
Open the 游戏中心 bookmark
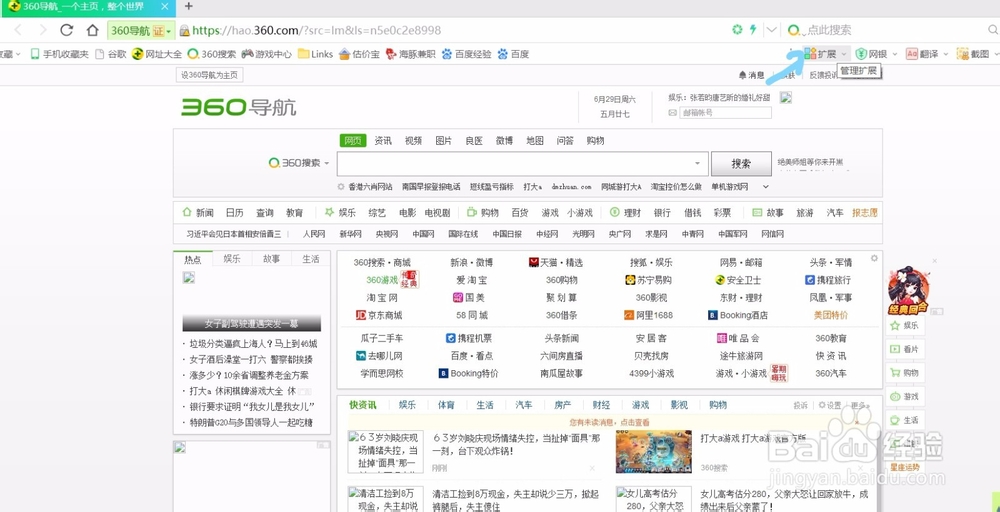(x=267, y=54)
